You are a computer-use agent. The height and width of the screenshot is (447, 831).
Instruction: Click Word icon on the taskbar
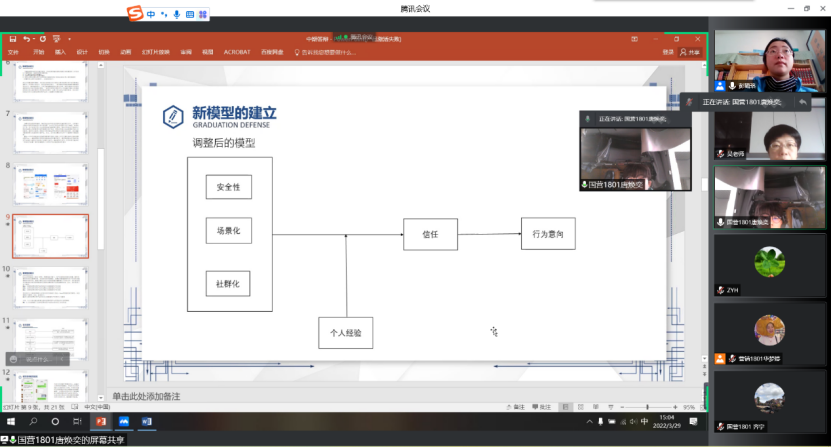147,422
